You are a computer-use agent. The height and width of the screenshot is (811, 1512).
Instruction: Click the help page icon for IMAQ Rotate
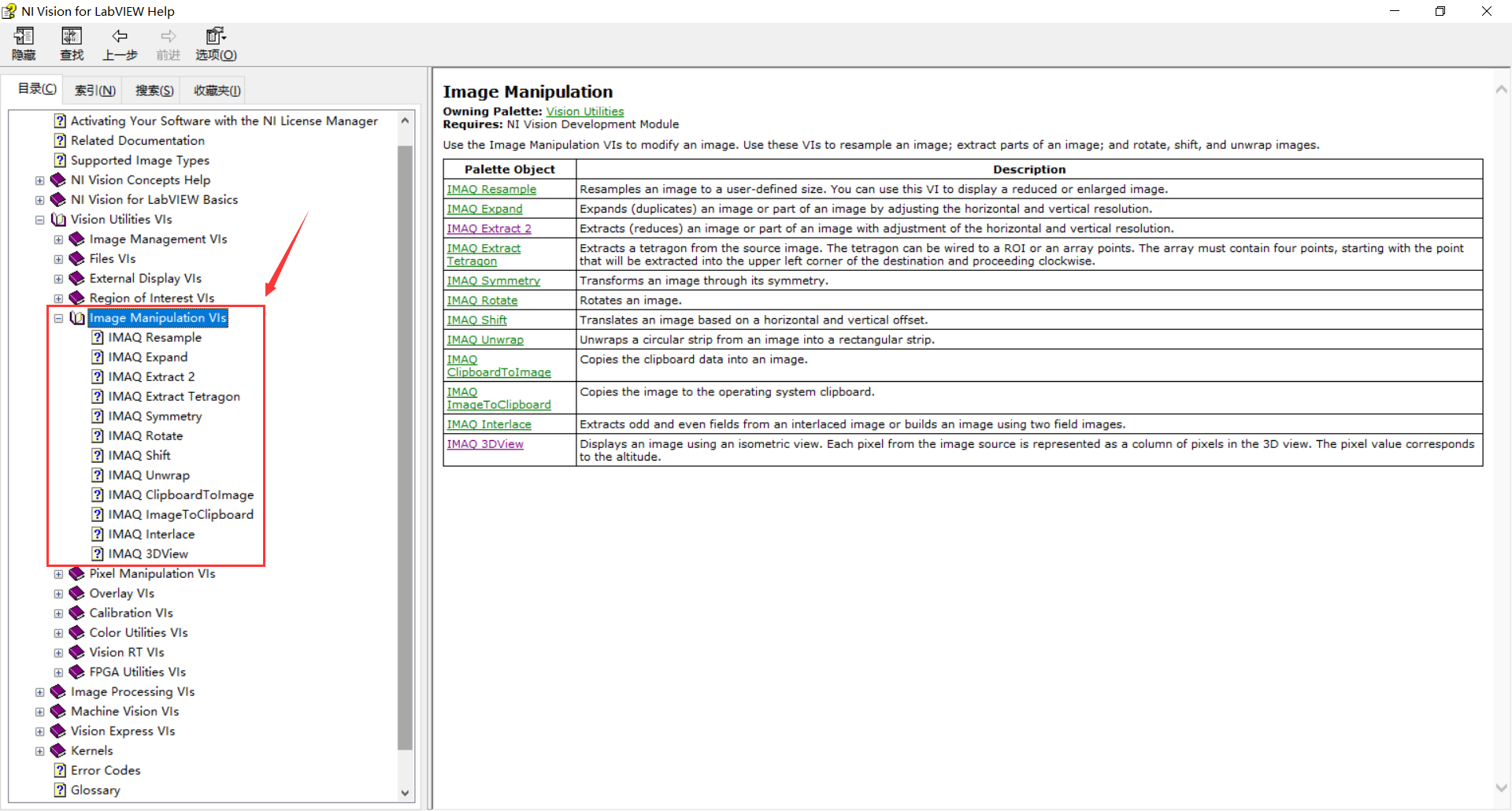coord(98,435)
